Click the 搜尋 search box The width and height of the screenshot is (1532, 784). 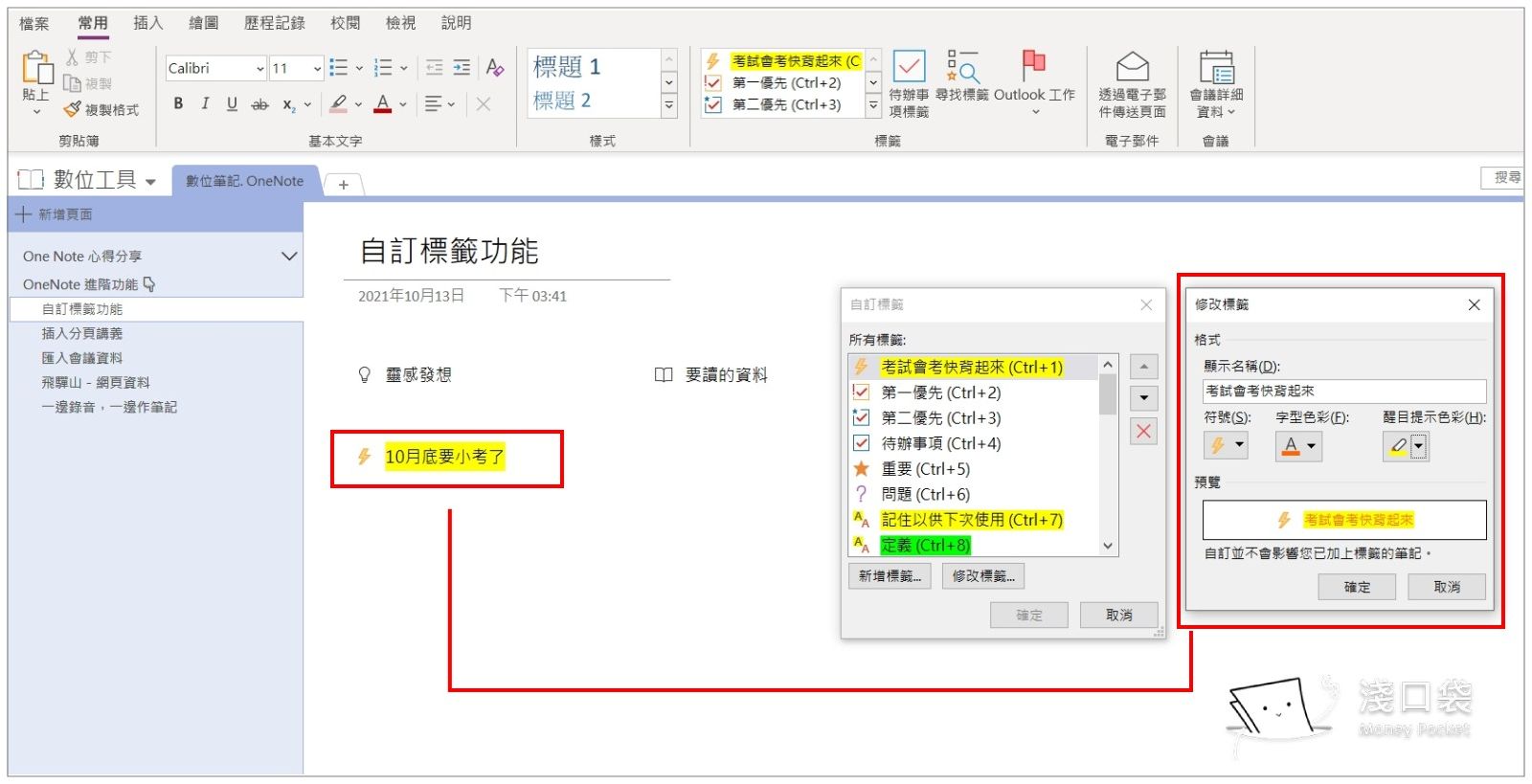pos(1501,178)
